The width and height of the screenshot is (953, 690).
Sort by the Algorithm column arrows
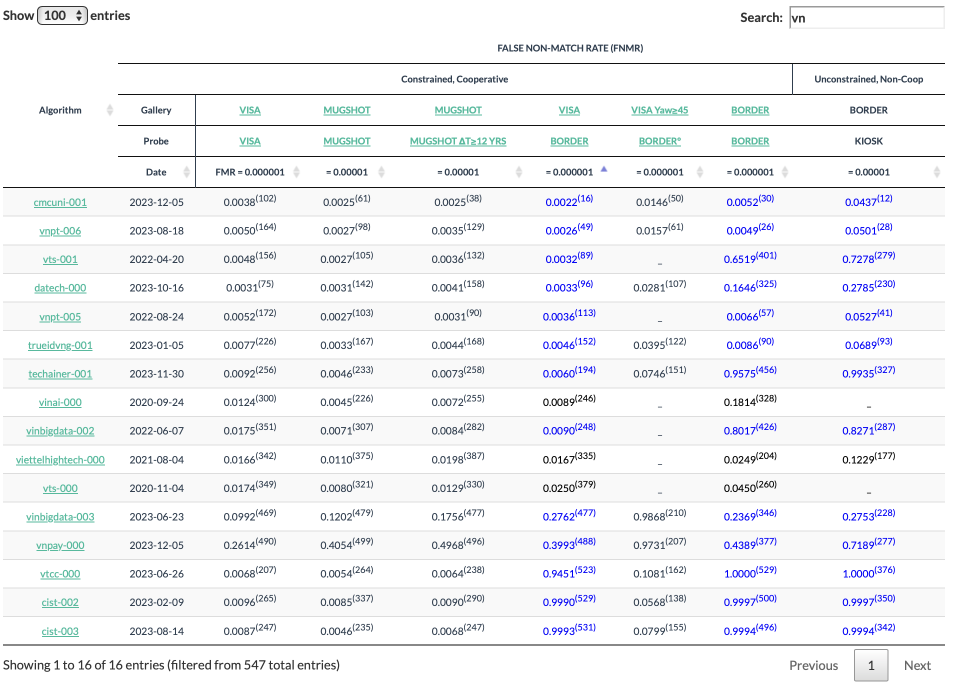coord(110,111)
